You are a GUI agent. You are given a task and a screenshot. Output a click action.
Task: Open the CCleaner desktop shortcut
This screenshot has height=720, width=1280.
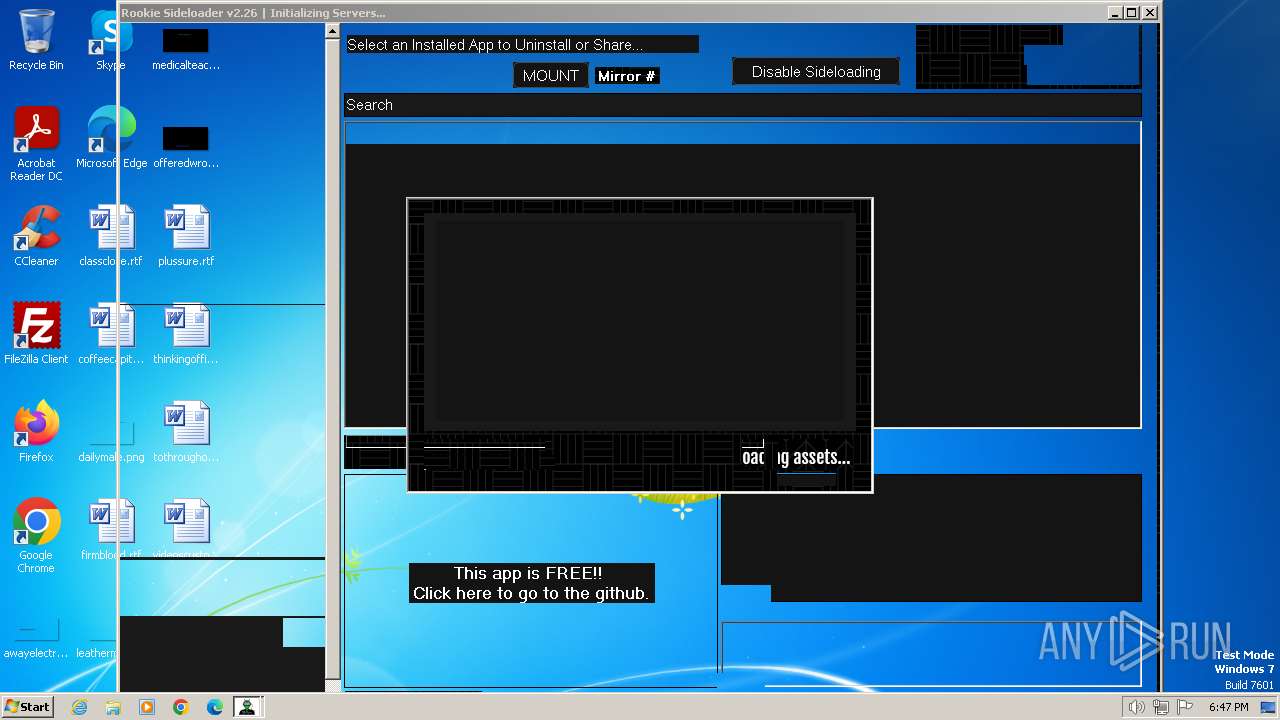[x=36, y=236]
